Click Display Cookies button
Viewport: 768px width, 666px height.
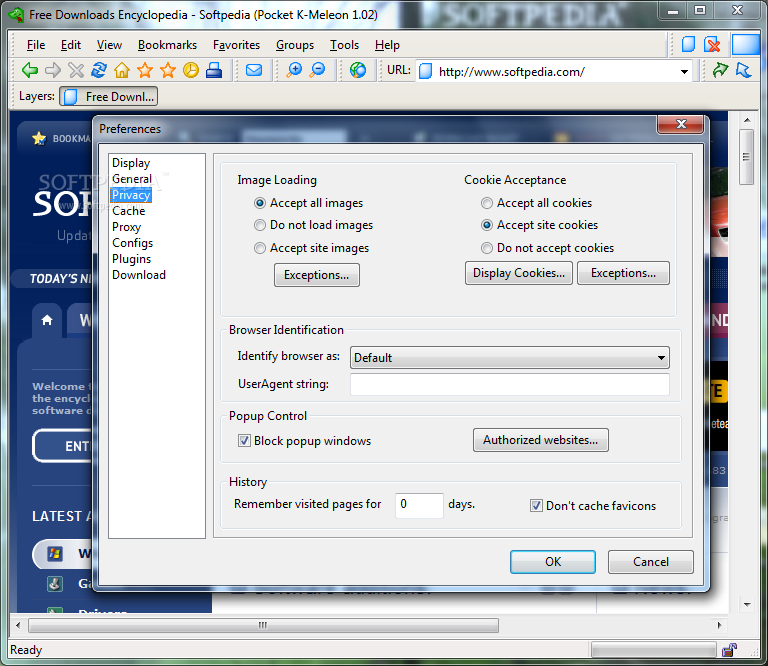pyautogui.click(x=519, y=273)
